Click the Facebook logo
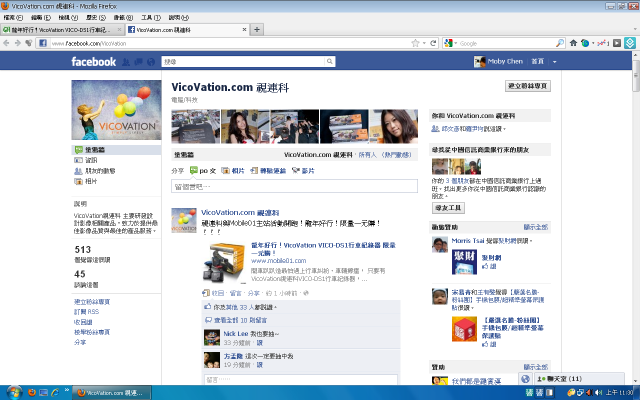 coord(93,62)
